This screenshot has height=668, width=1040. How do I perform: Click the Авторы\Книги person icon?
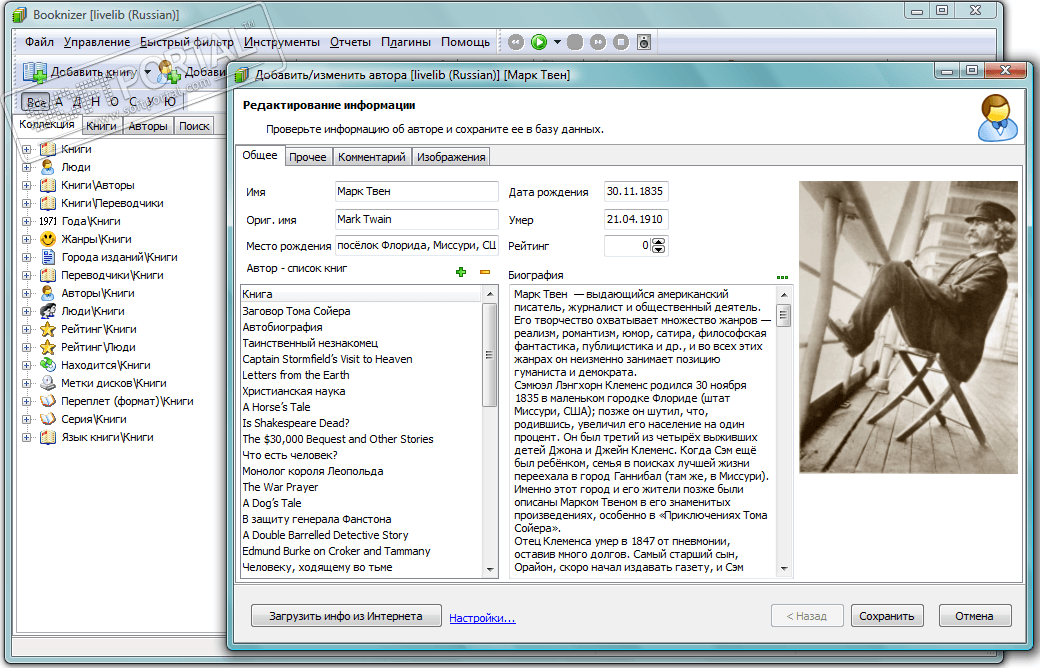click(48, 293)
